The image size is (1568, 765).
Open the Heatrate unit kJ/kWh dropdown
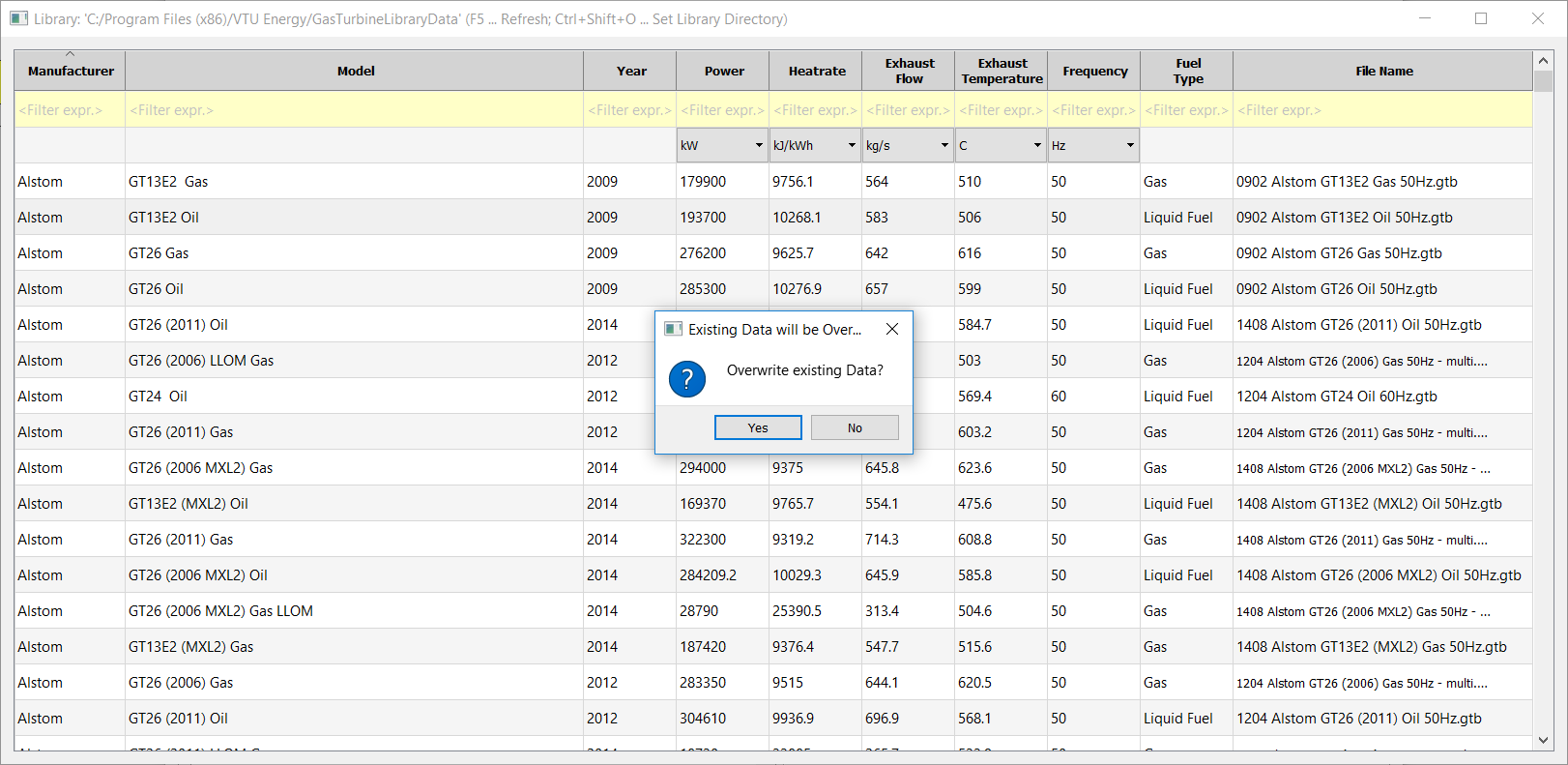(x=815, y=145)
